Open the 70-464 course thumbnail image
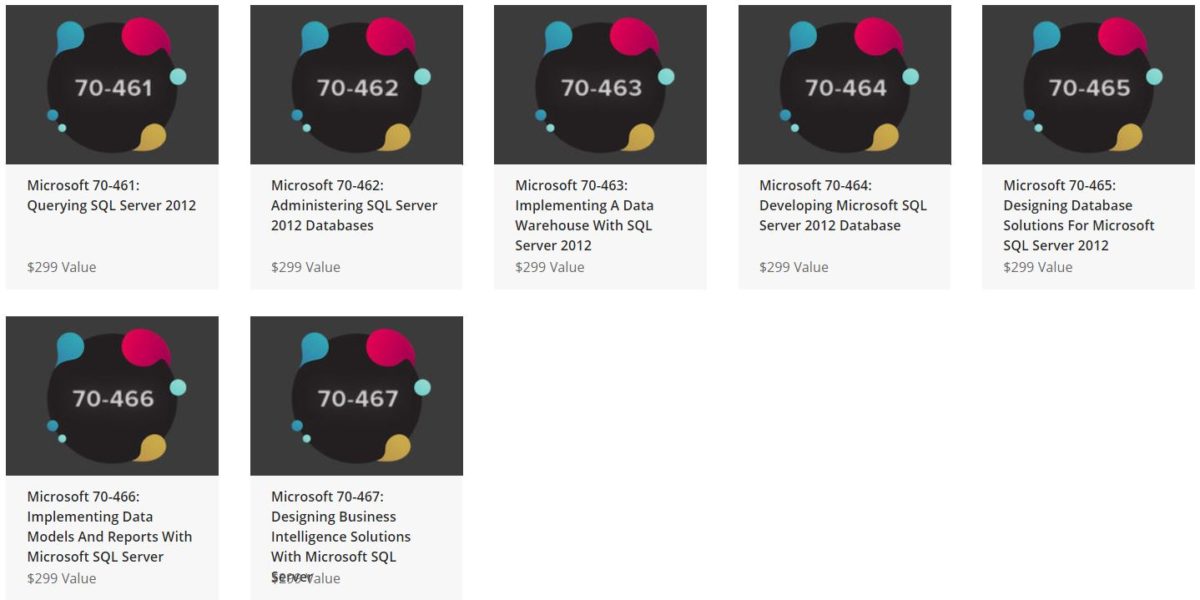 click(x=844, y=84)
